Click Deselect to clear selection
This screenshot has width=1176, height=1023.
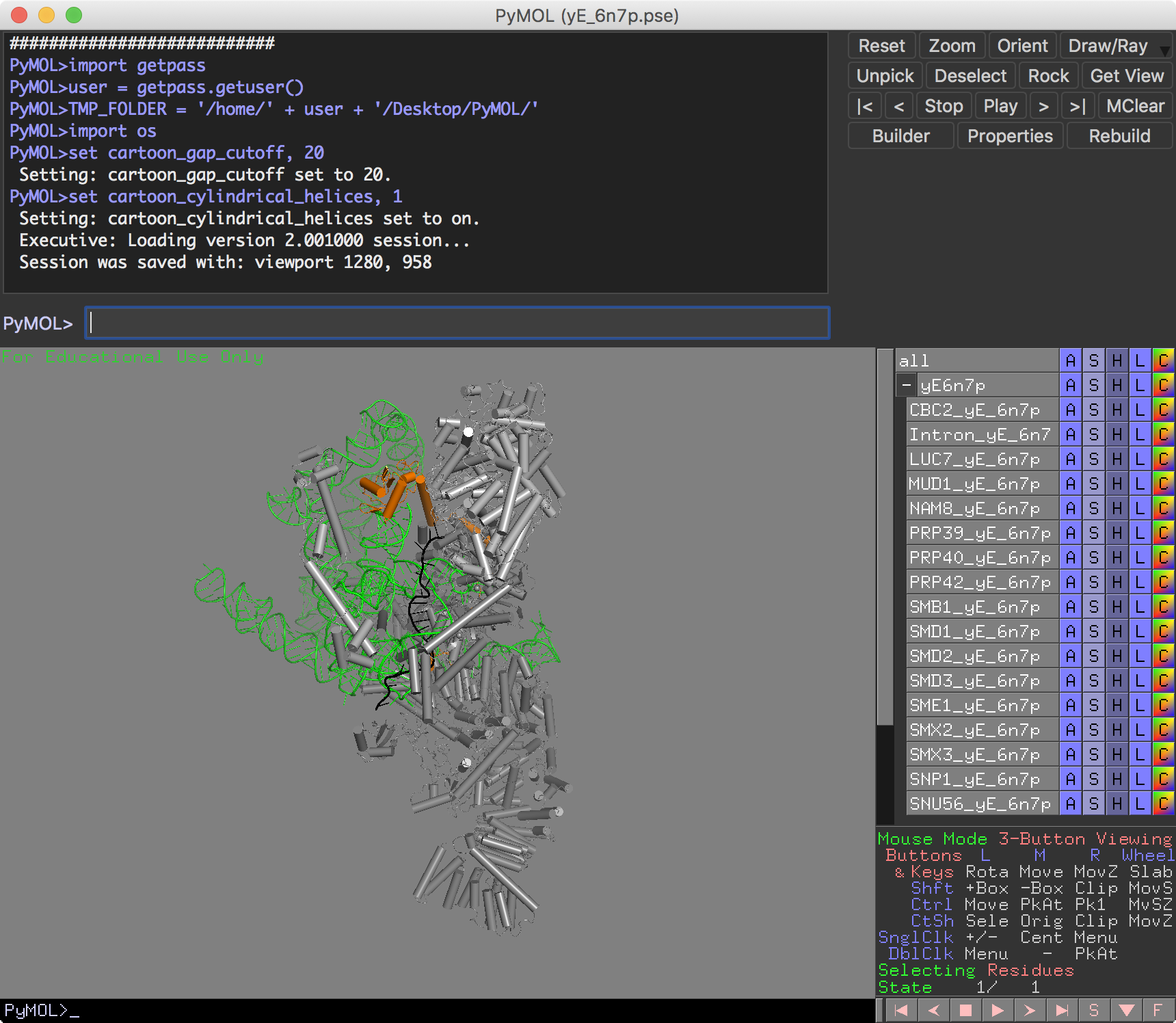click(x=970, y=76)
